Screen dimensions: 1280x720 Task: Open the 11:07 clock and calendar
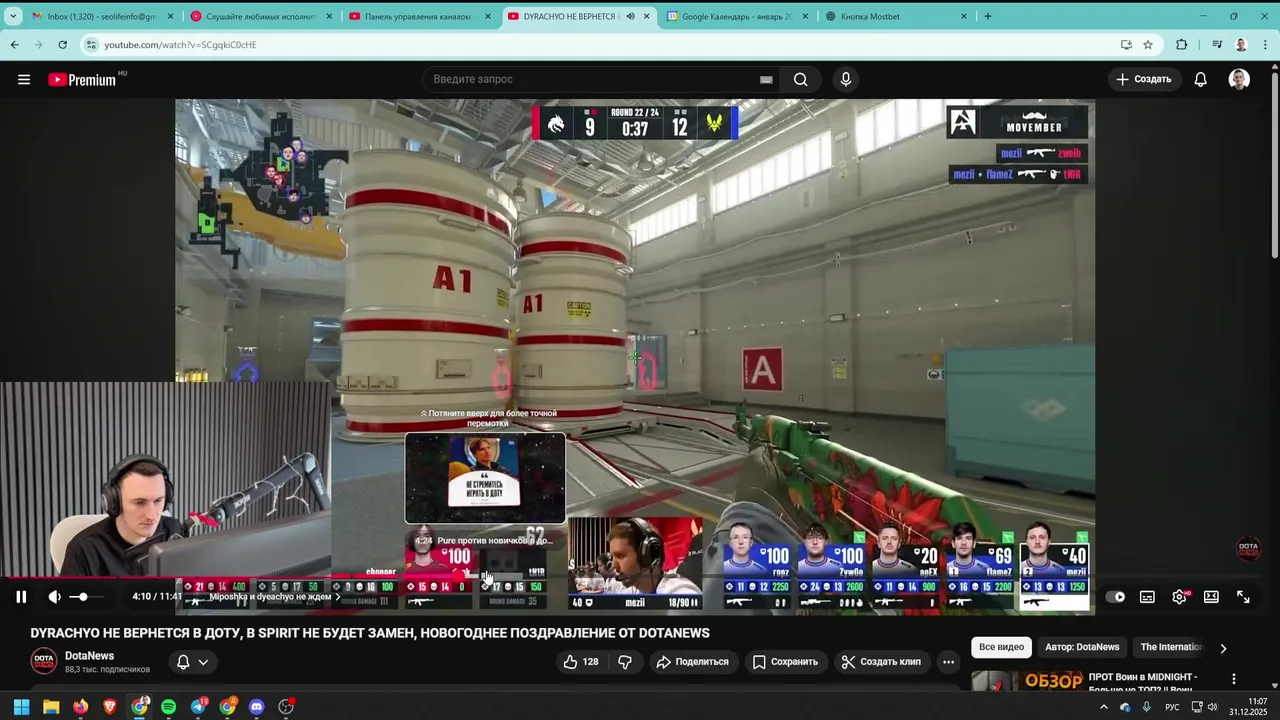click(x=1248, y=707)
